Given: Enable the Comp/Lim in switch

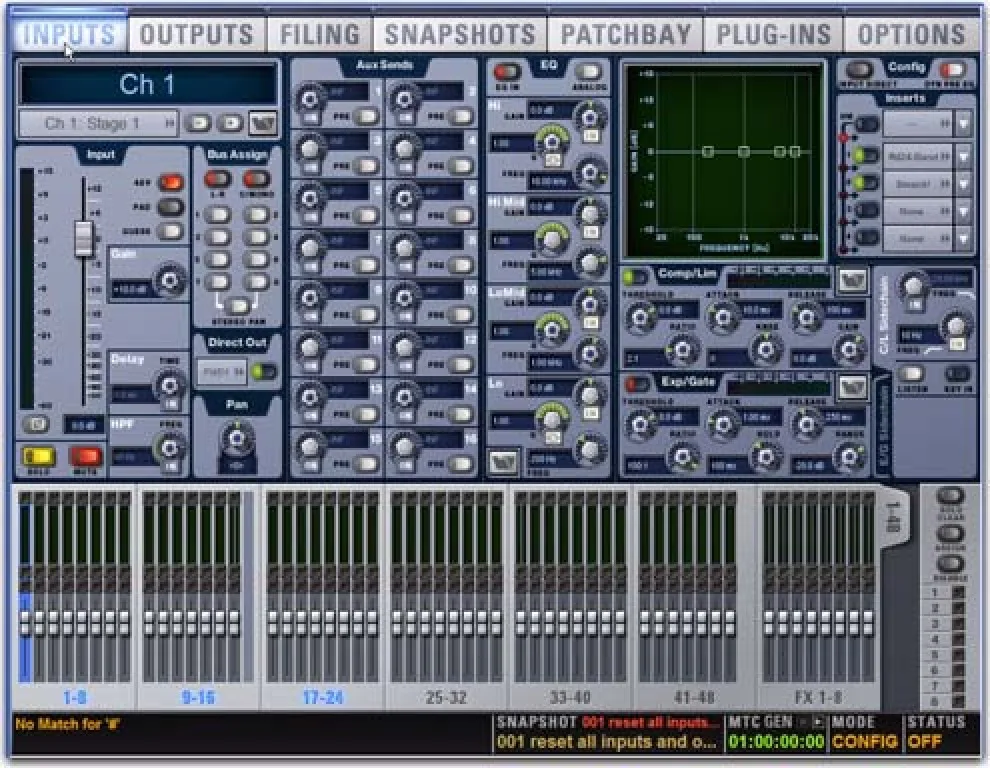Looking at the screenshot, I should [635, 277].
